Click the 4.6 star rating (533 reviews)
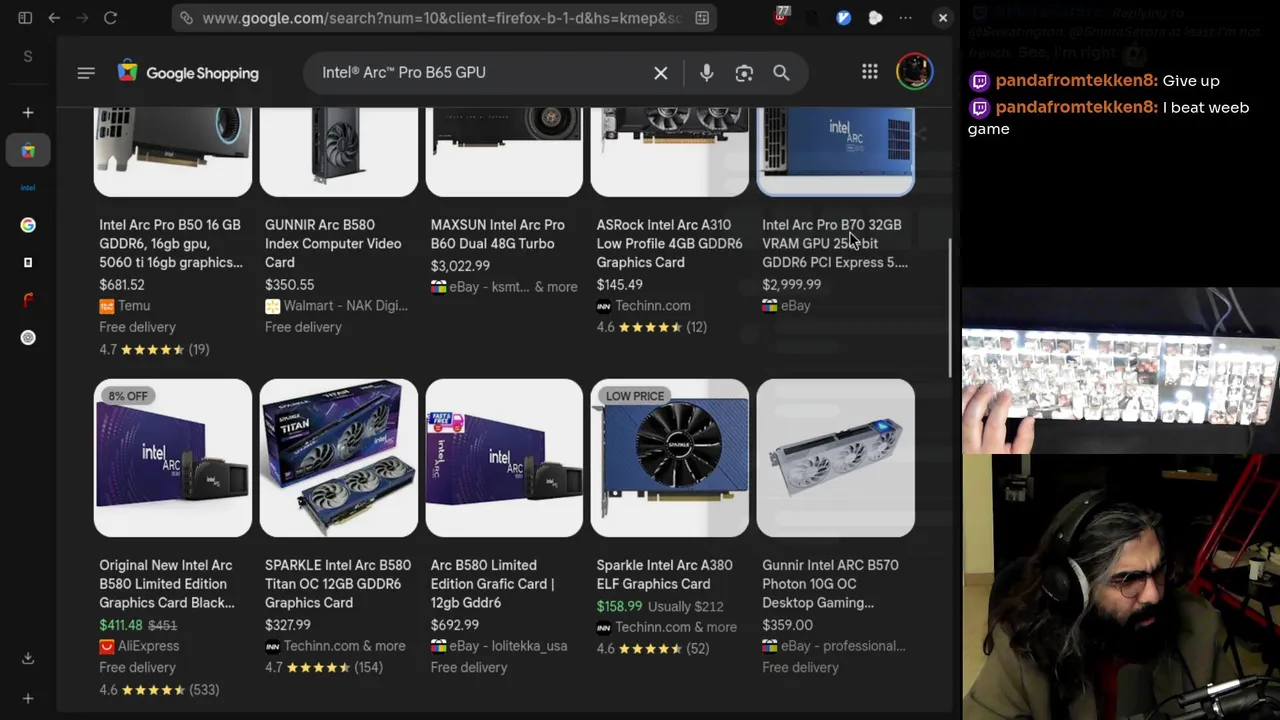The width and height of the screenshot is (1280, 720). [159, 690]
